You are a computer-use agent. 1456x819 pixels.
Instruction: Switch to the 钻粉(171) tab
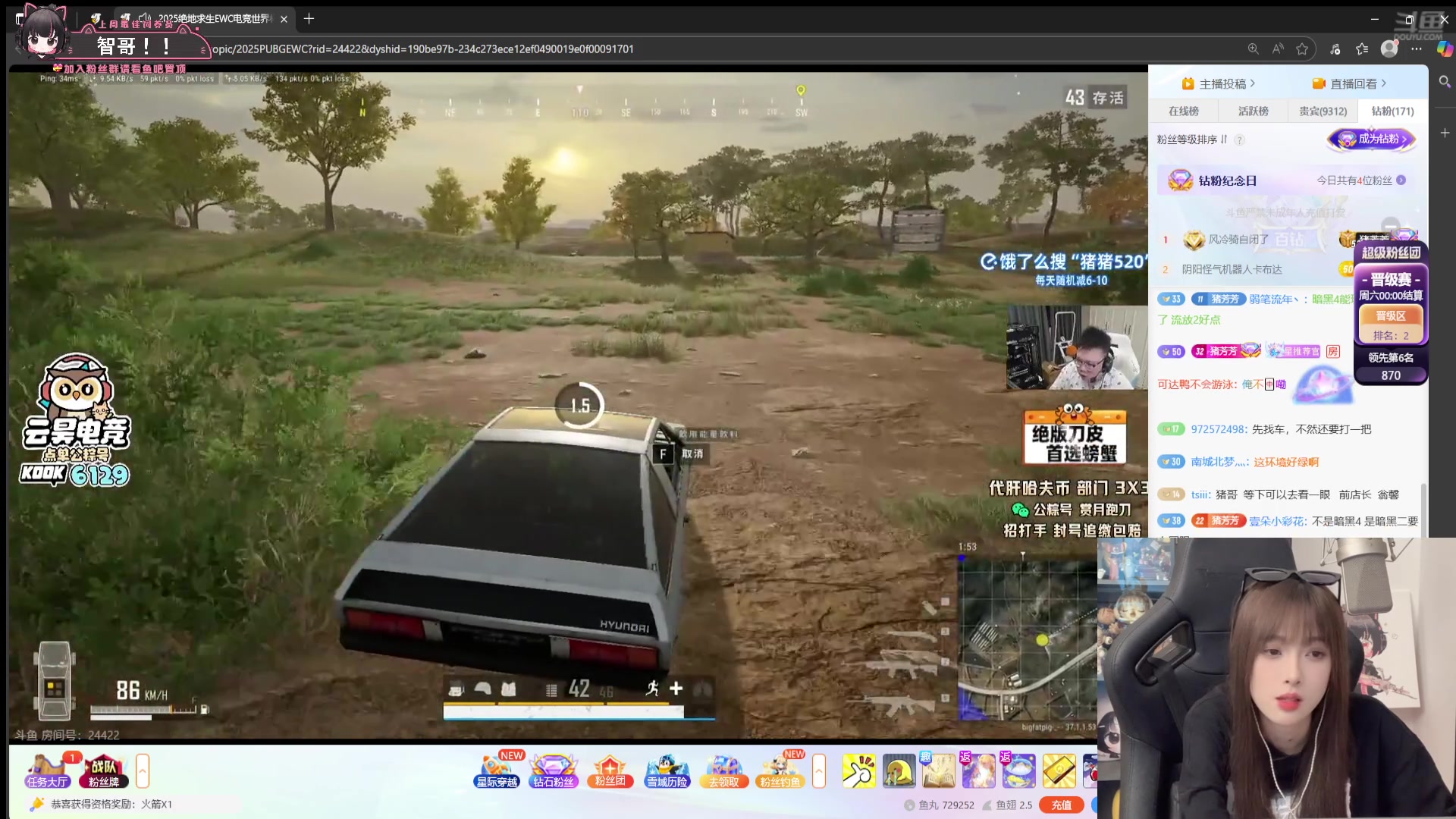click(x=1392, y=111)
